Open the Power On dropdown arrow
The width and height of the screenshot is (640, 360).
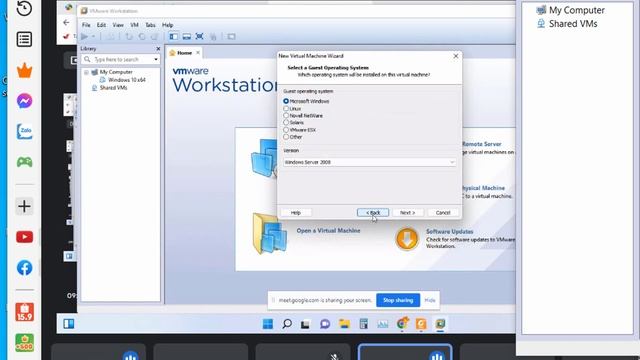click(93, 37)
